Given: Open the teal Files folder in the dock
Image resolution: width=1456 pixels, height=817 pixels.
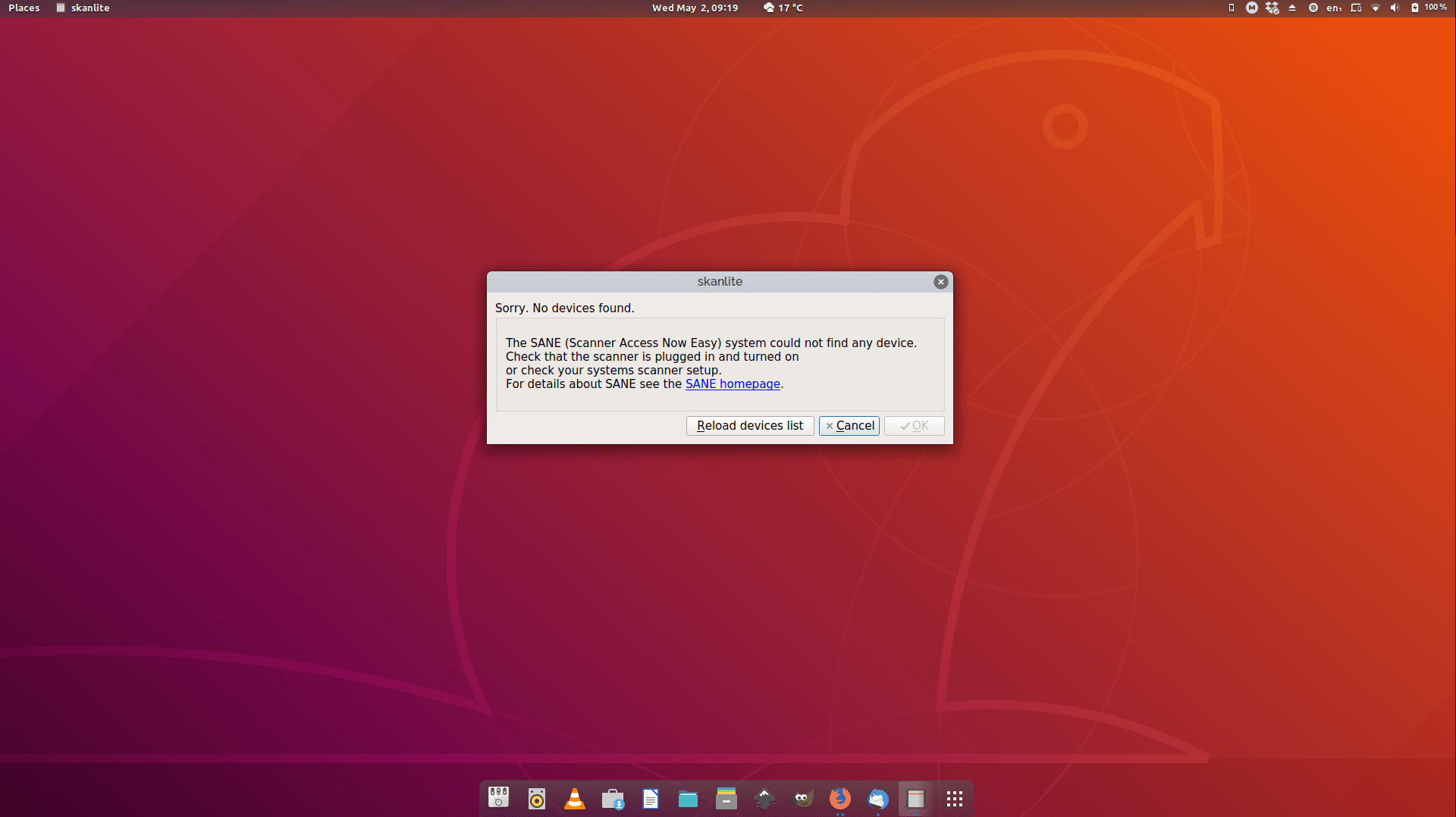Looking at the screenshot, I should (689, 799).
